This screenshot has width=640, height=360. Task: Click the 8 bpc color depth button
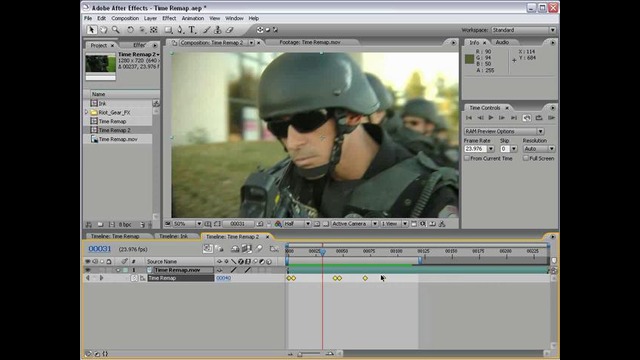point(125,224)
